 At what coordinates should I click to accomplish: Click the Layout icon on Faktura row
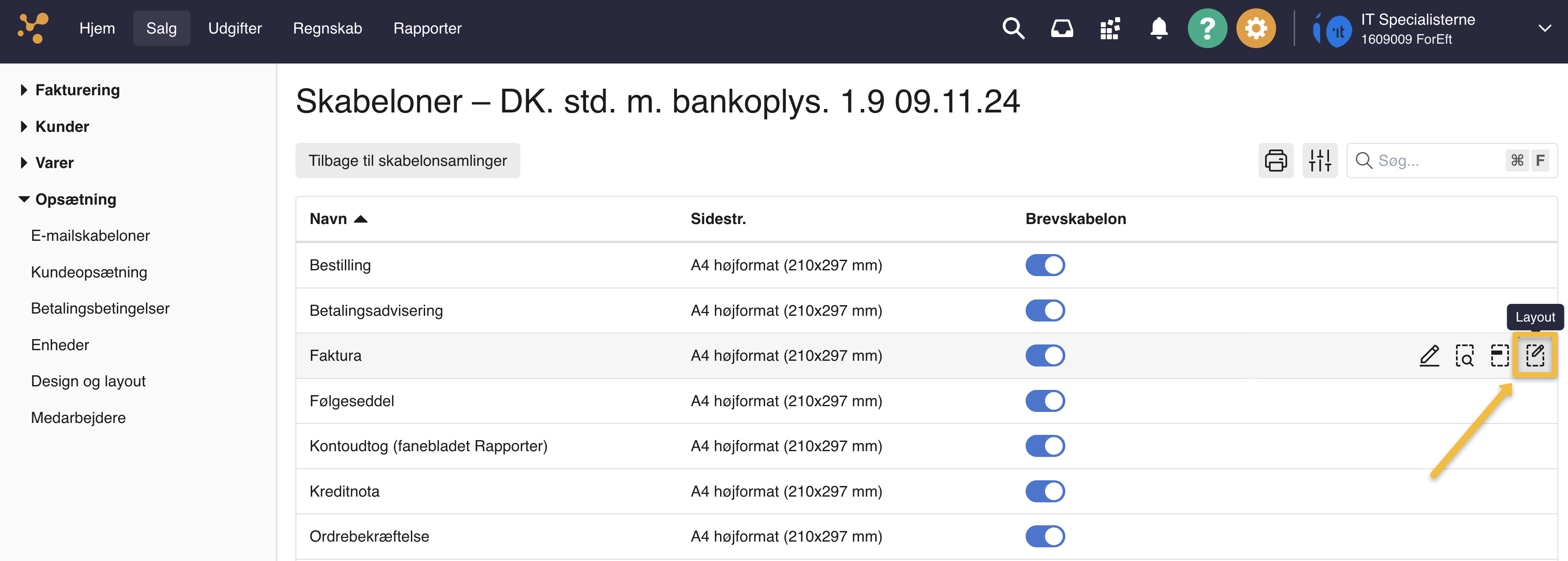pyautogui.click(x=1534, y=355)
